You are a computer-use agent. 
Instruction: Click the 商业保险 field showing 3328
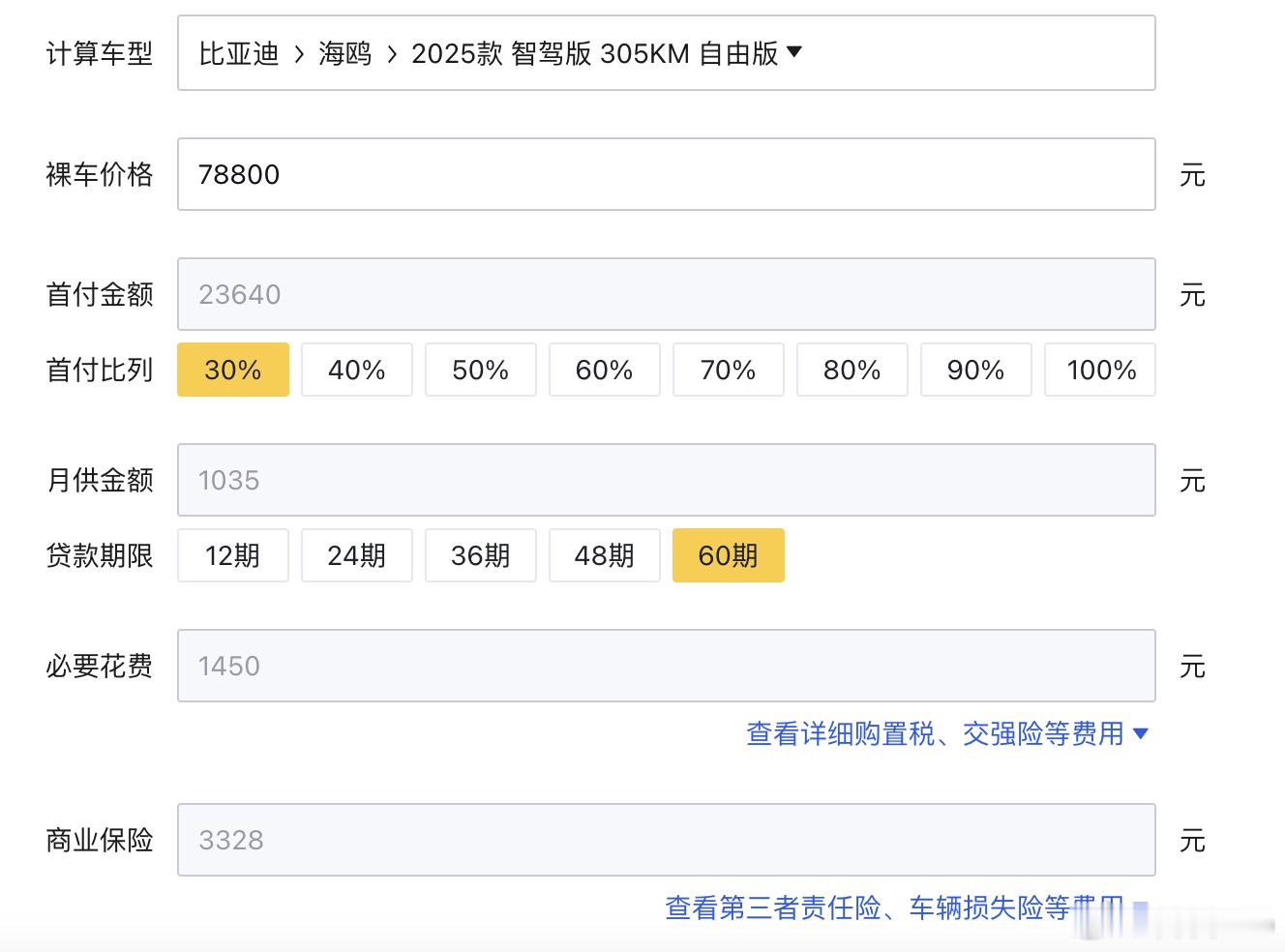[x=666, y=840]
